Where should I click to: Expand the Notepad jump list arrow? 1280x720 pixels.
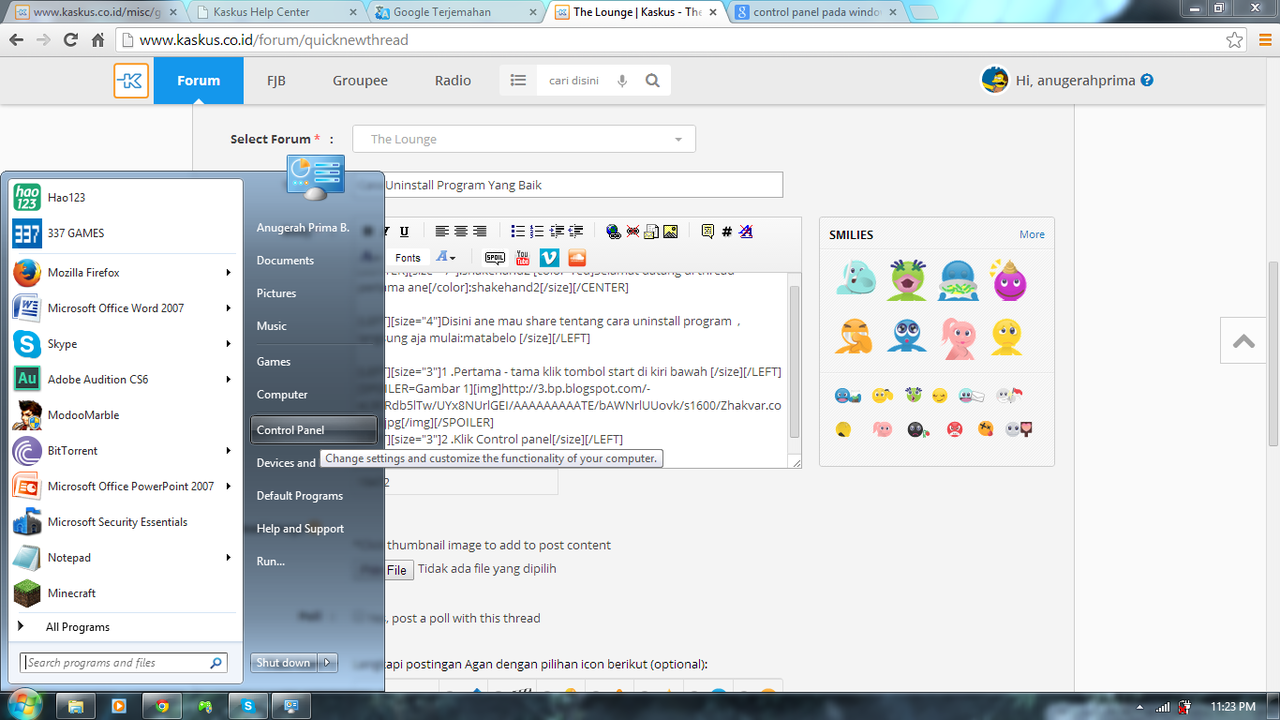[x=228, y=557]
